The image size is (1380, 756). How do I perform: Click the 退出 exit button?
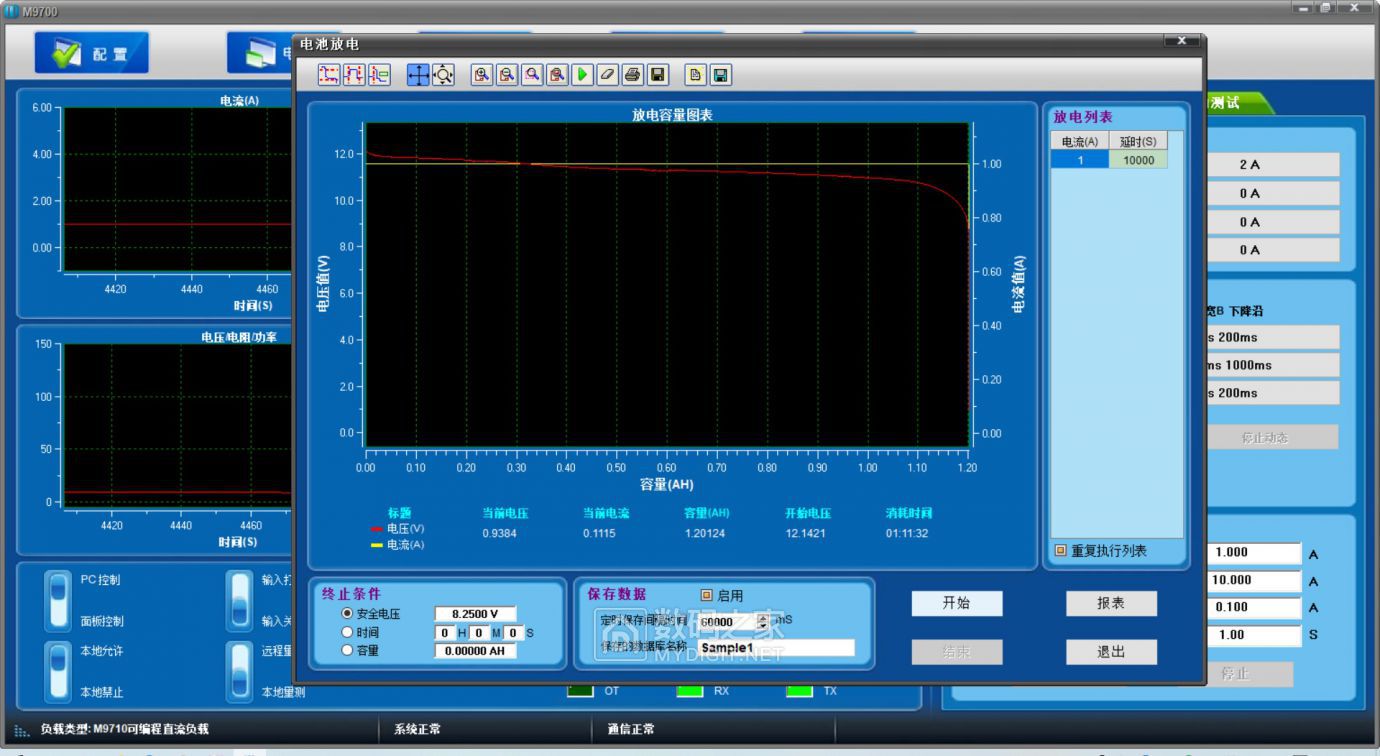click(x=1111, y=652)
